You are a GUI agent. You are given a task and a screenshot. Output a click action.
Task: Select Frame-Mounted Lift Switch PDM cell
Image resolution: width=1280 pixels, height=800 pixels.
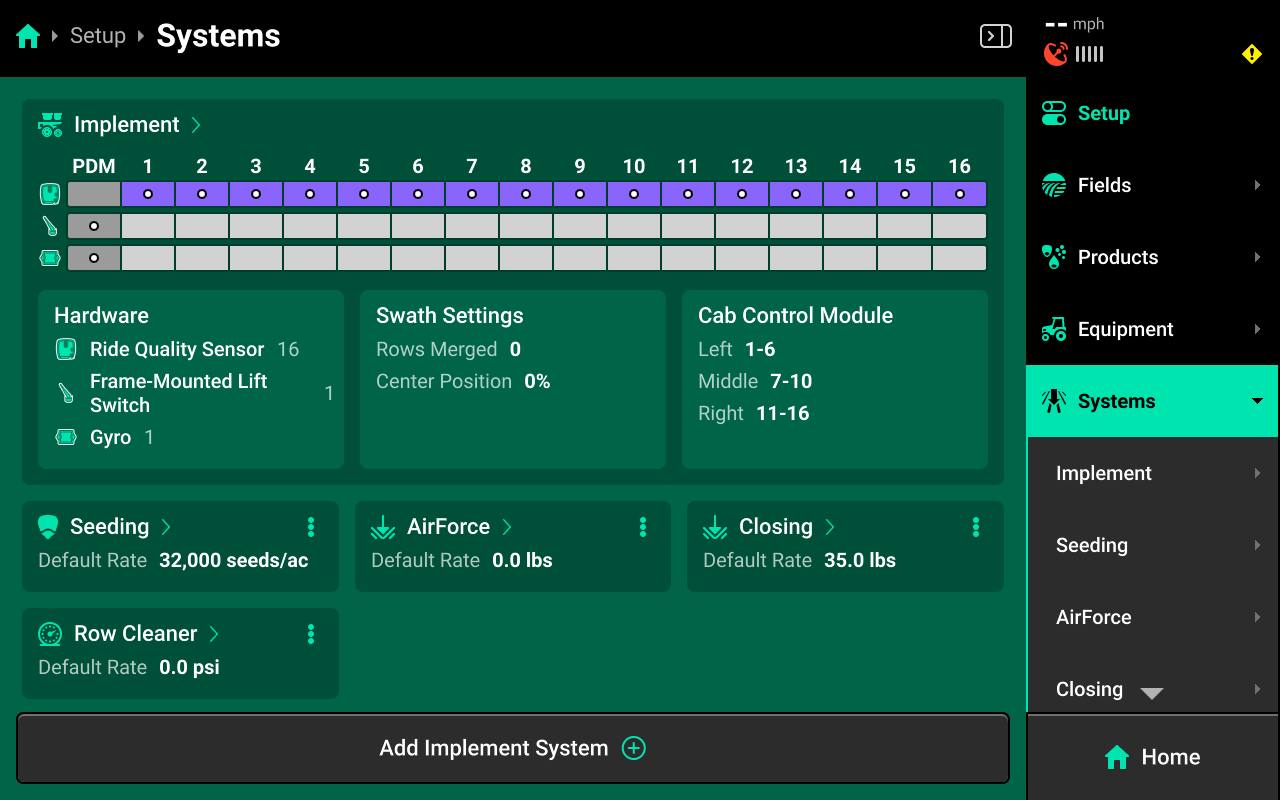tap(94, 226)
